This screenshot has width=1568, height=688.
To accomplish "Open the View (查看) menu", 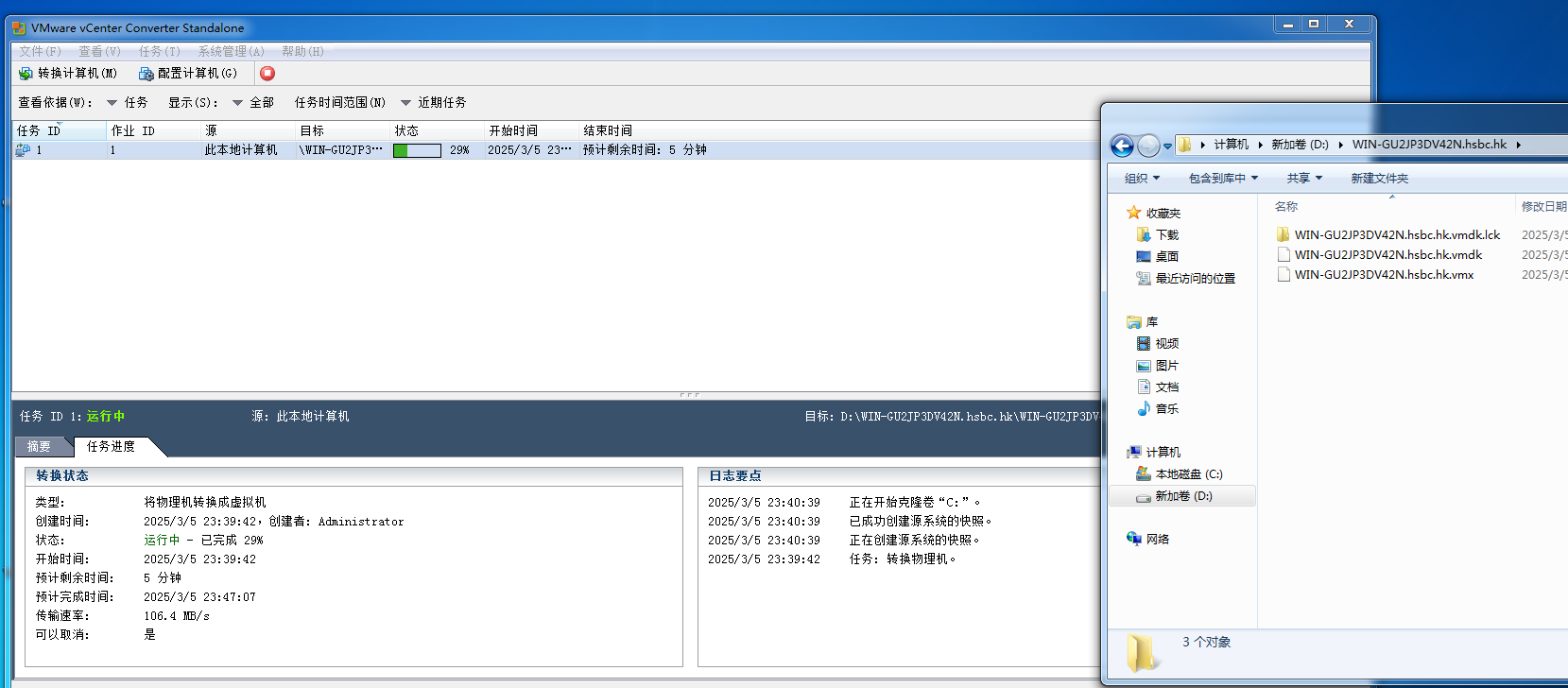I will [99, 51].
